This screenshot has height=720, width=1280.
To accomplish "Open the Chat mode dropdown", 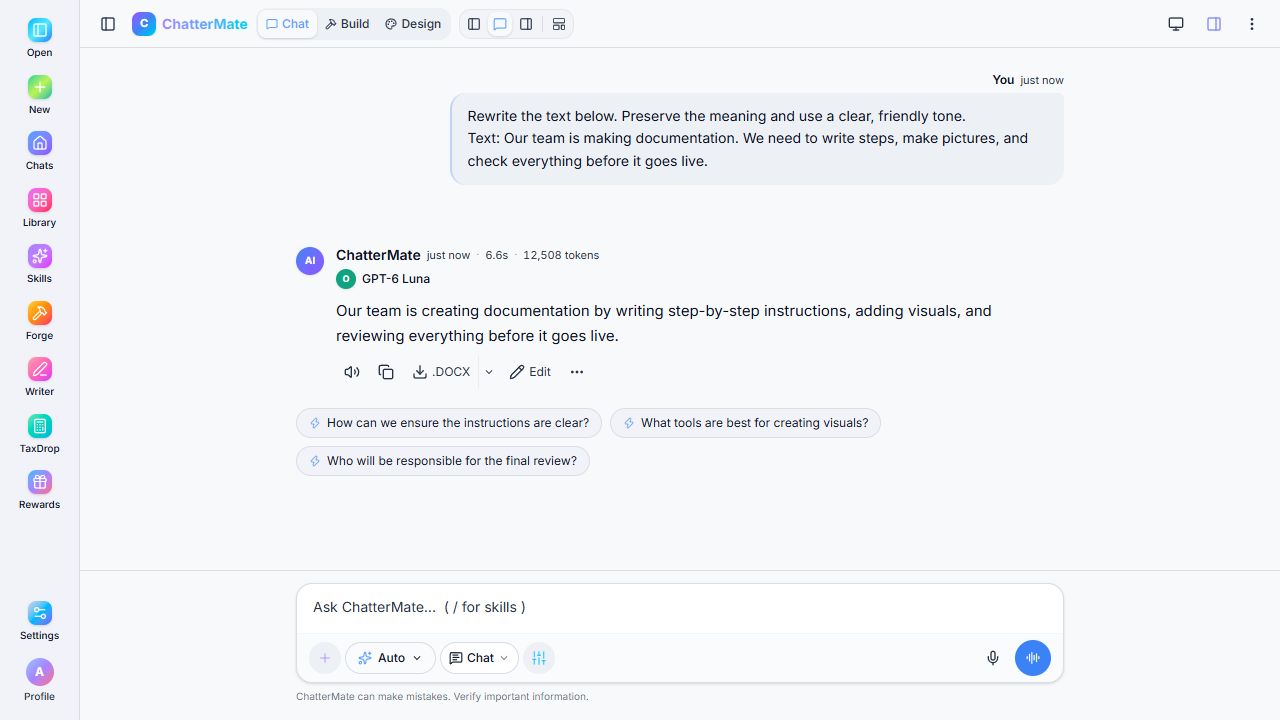I will pyautogui.click(x=479, y=658).
